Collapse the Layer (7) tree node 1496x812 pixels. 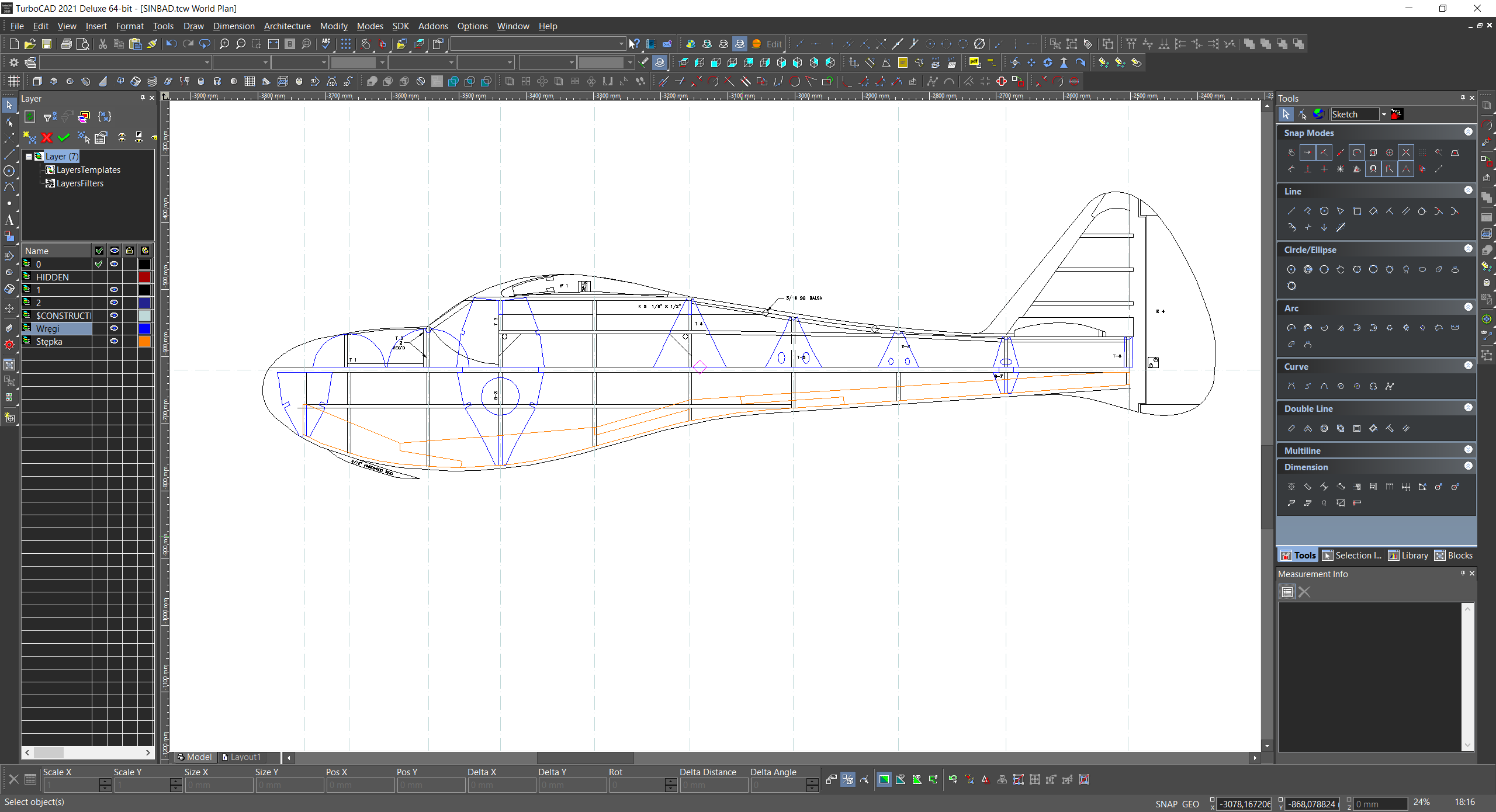pyautogui.click(x=28, y=157)
